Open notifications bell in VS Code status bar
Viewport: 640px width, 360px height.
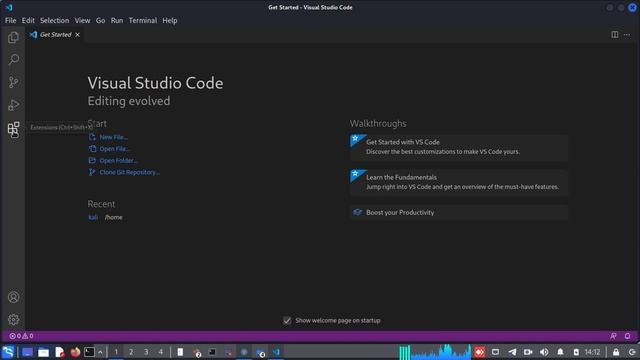click(627, 336)
